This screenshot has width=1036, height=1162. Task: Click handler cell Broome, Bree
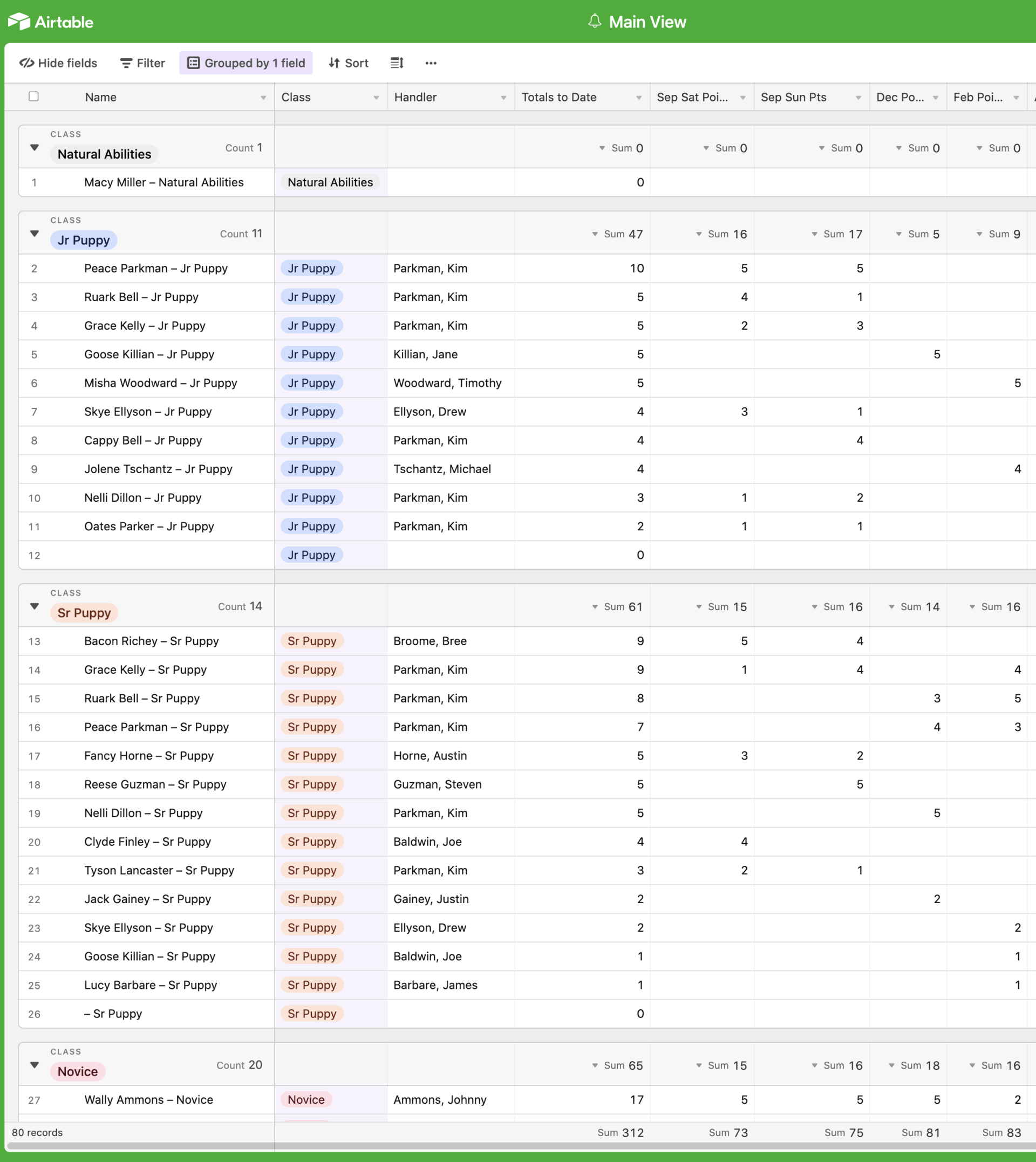431,641
